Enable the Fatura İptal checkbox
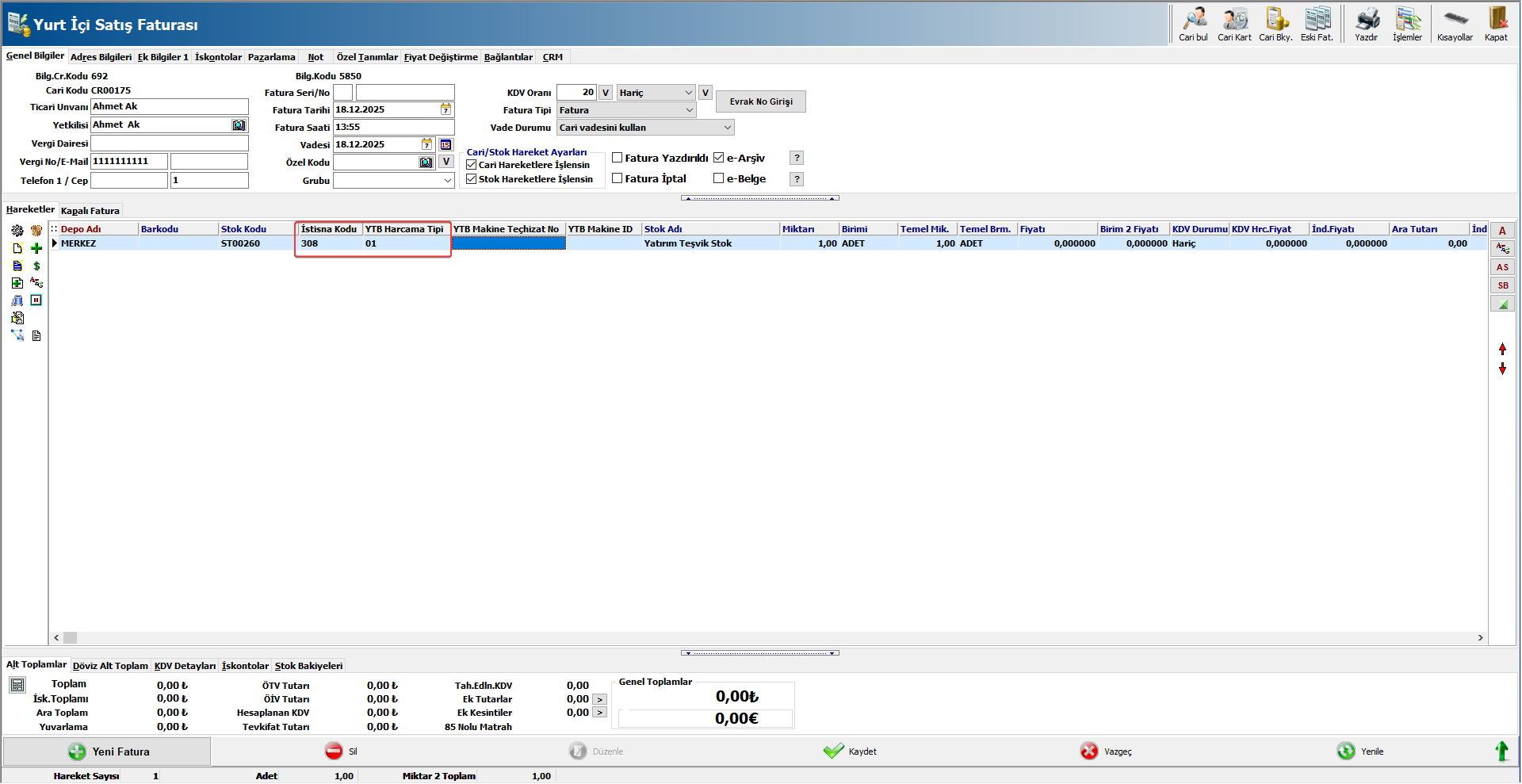1522x784 pixels. click(618, 178)
